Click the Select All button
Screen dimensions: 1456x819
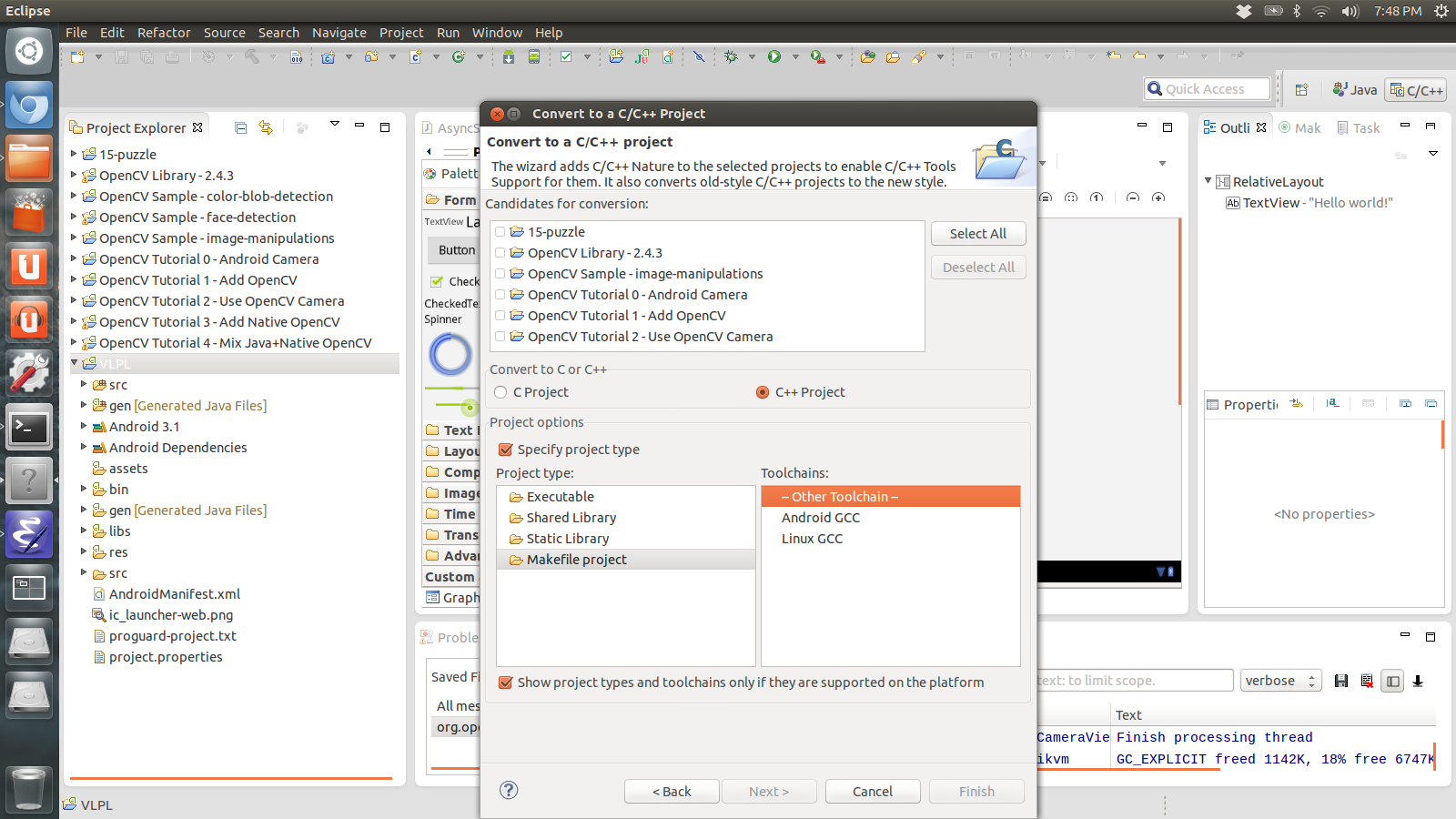(x=977, y=234)
